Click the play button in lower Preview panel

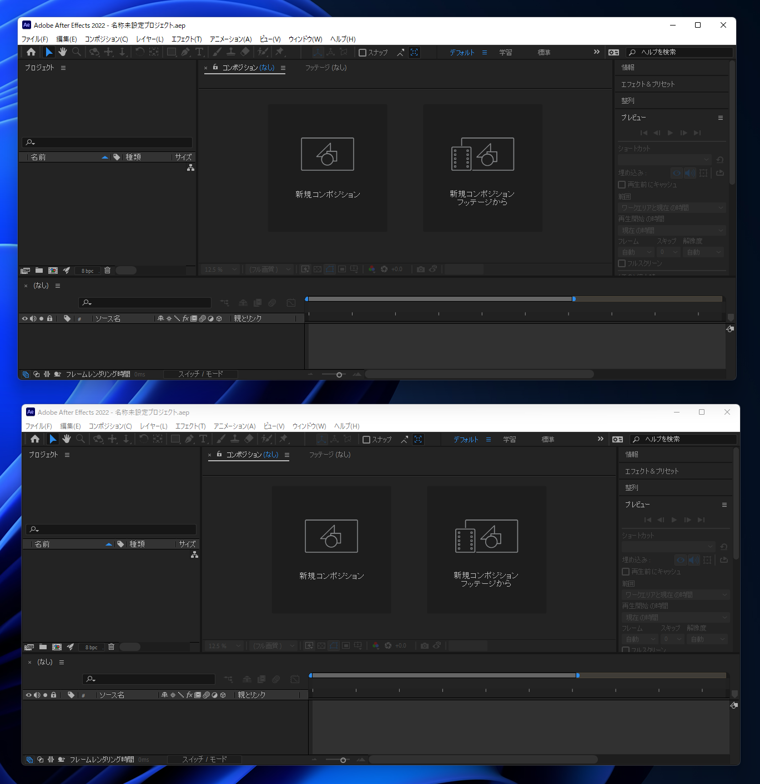coord(674,520)
